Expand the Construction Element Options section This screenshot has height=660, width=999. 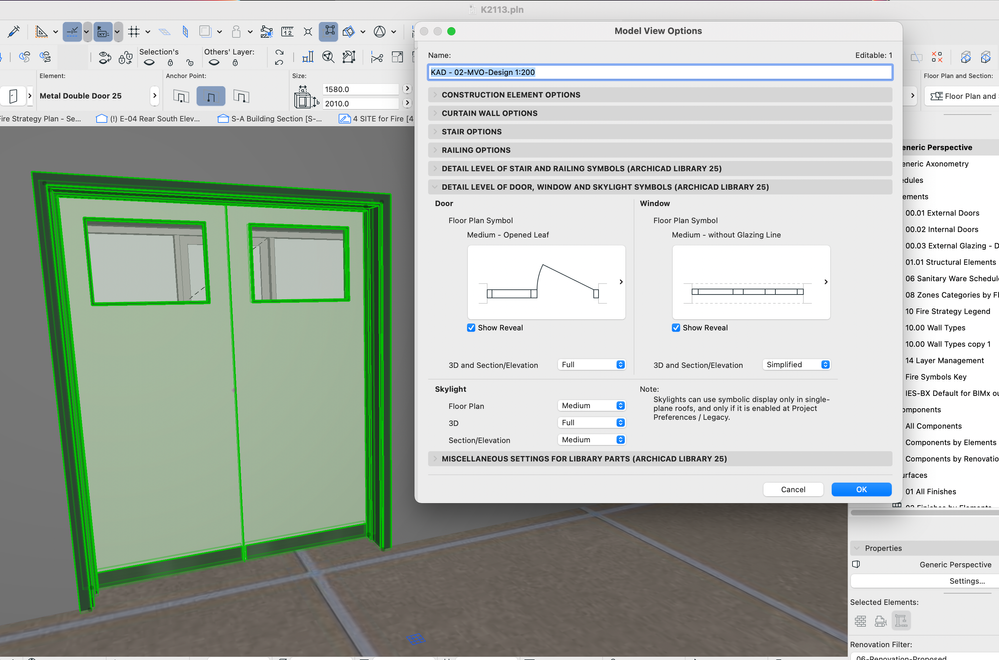(511, 95)
